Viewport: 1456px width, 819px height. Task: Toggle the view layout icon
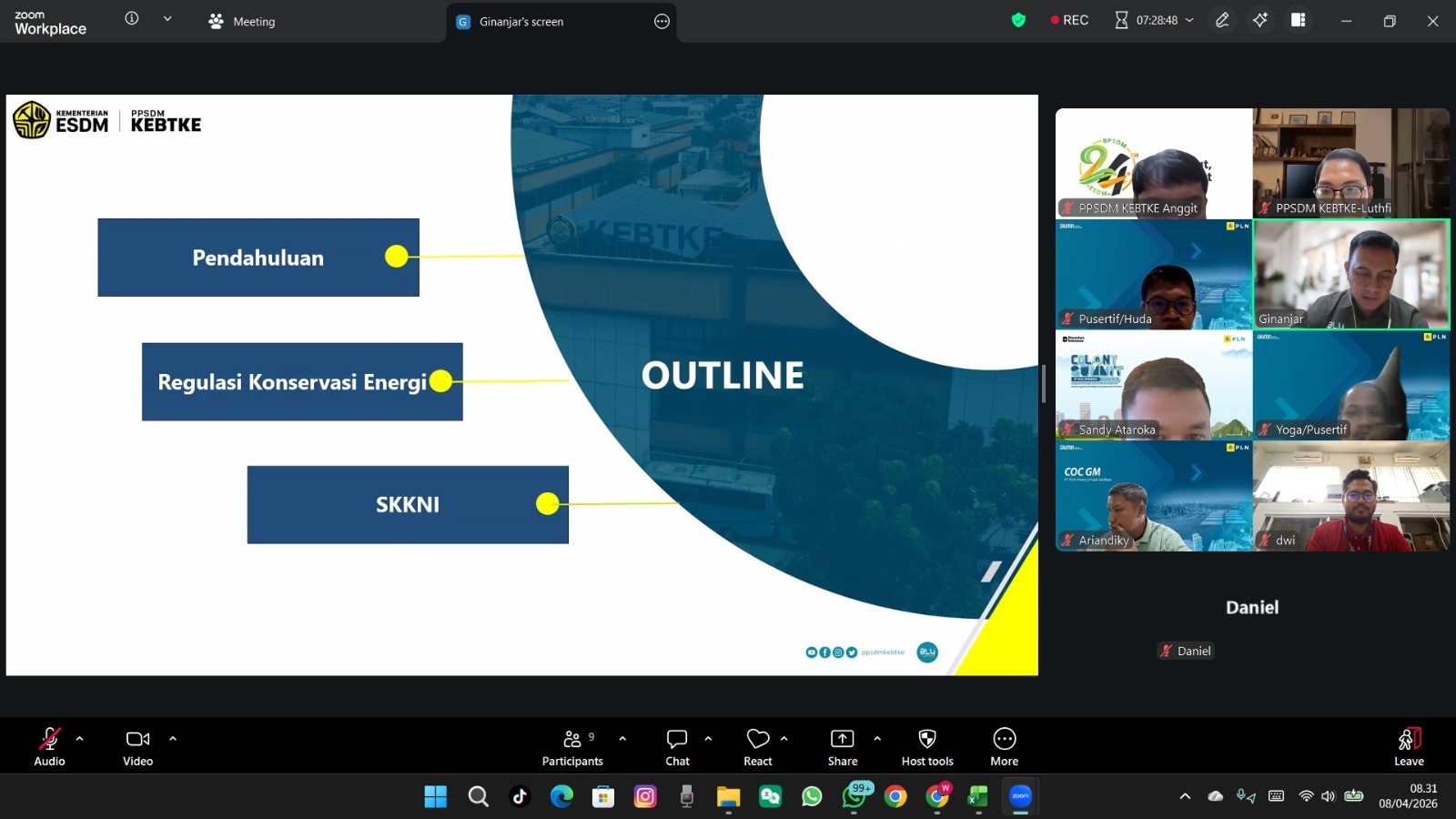tap(1299, 20)
